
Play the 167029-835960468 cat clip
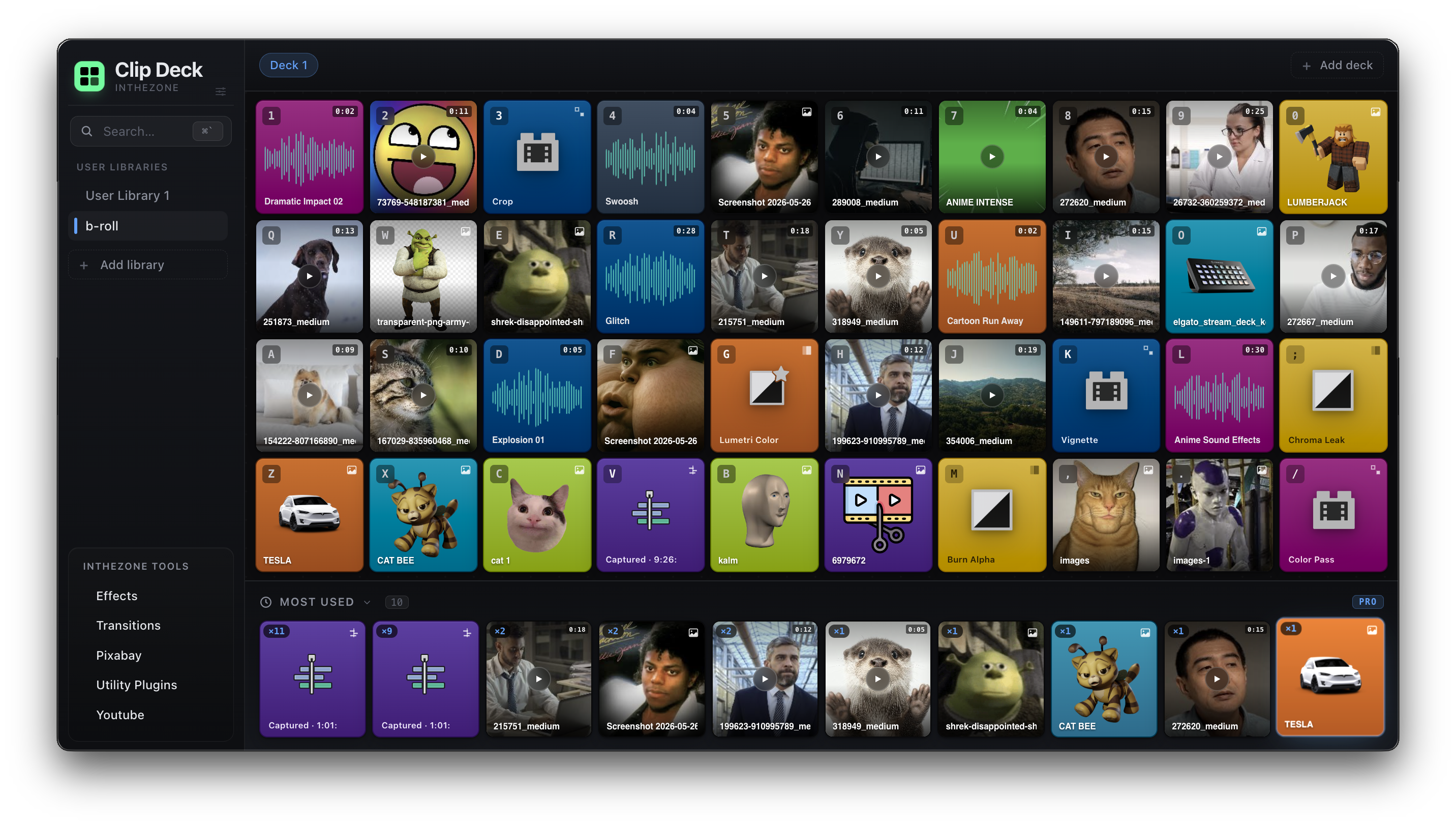tap(423, 395)
